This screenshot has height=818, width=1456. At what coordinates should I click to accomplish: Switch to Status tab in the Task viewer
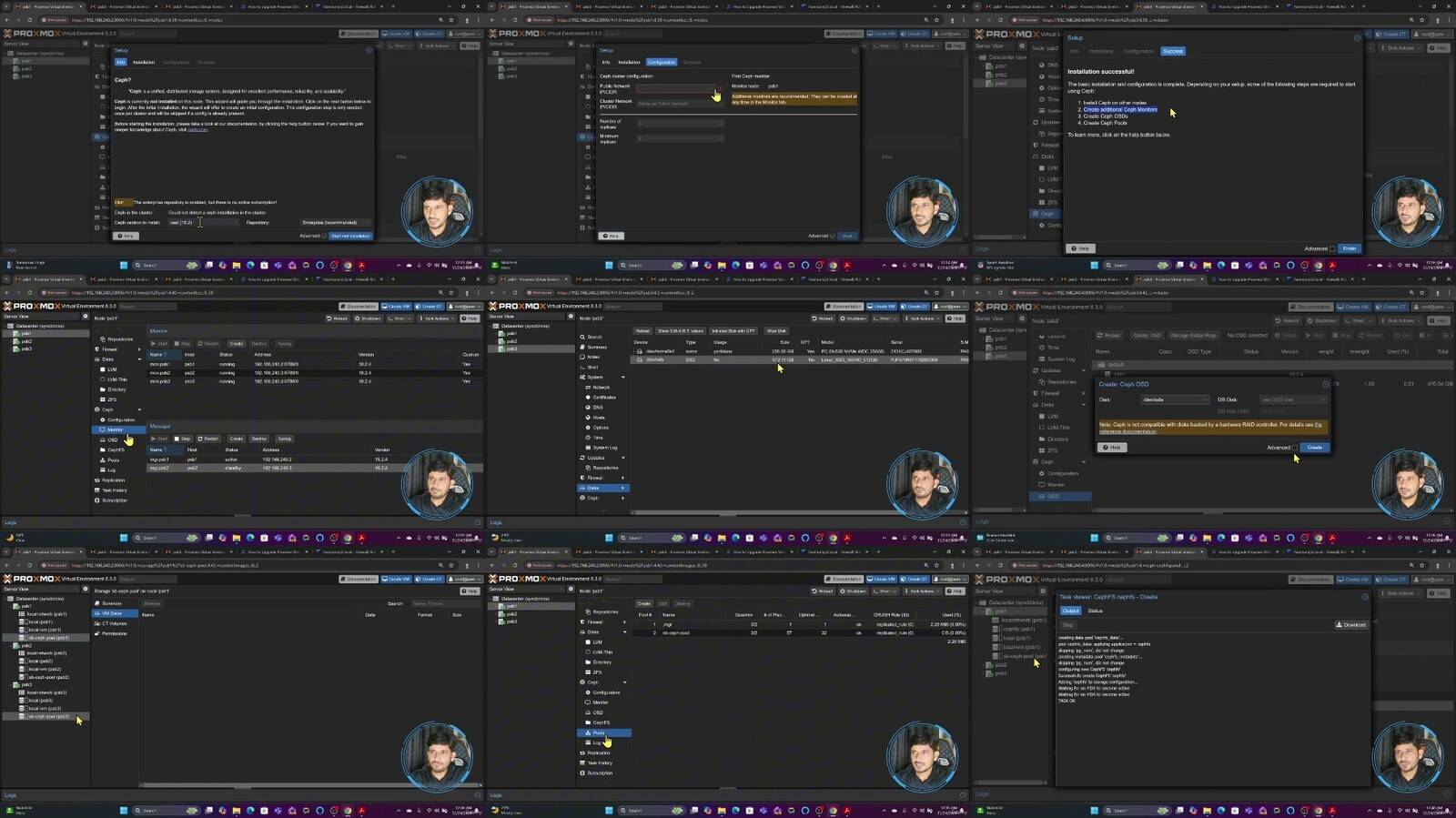pyautogui.click(x=1095, y=611)
